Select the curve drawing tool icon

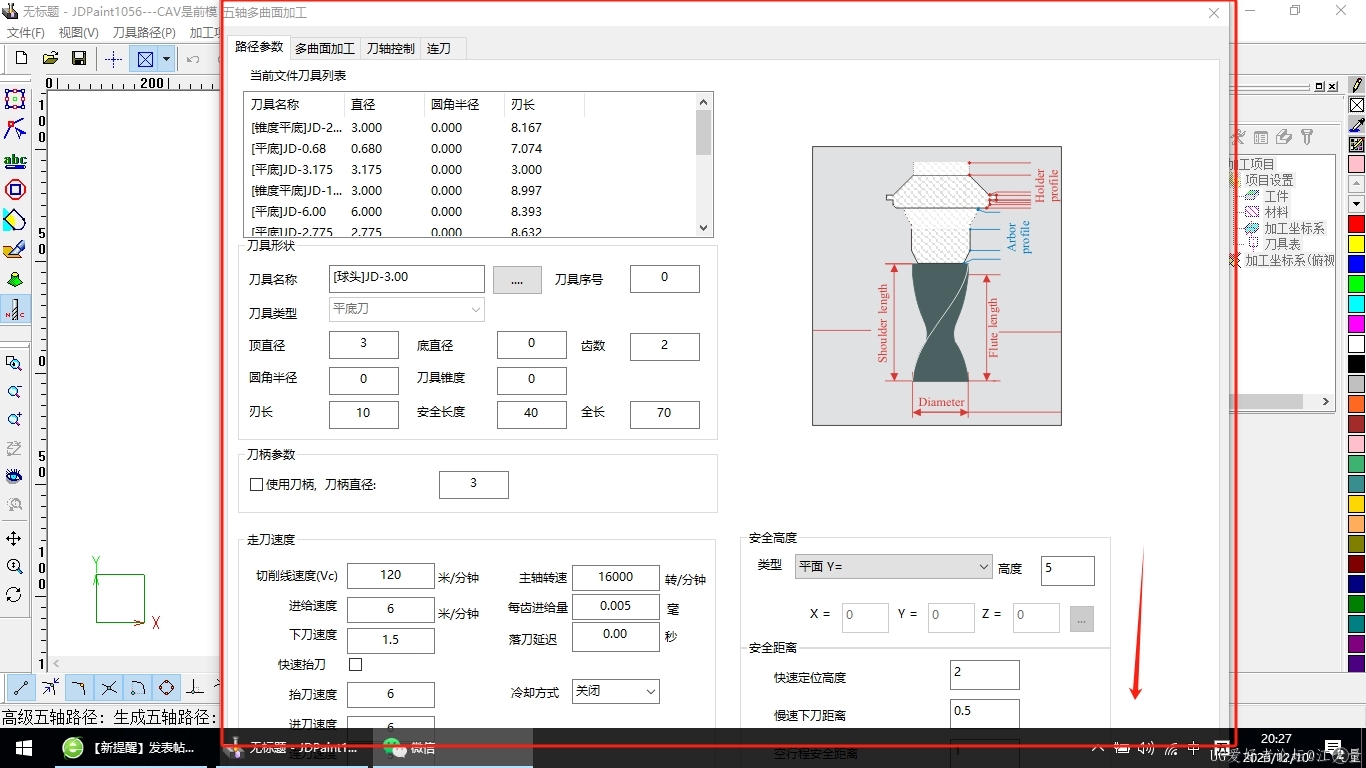point(15,129)
